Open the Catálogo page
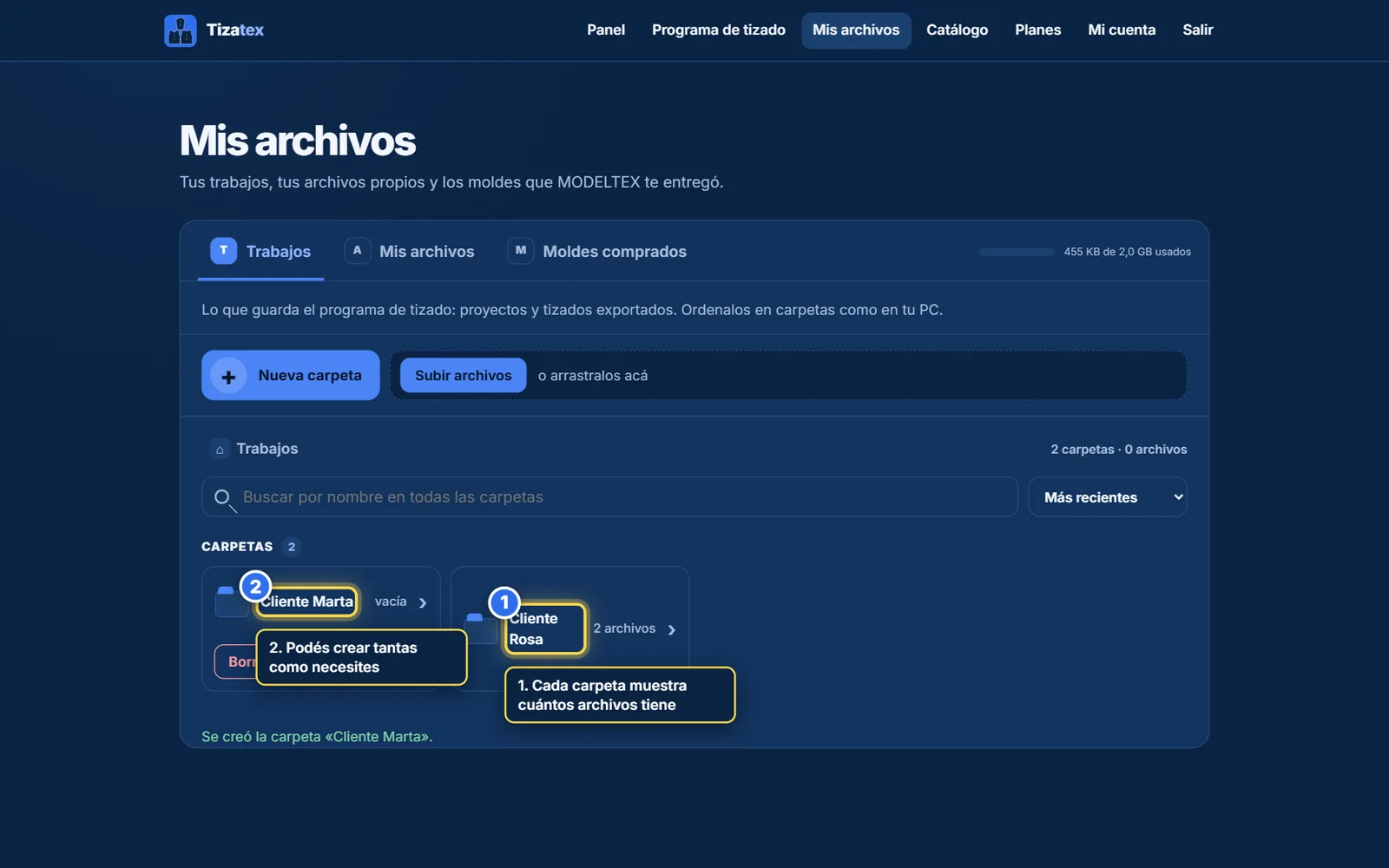This screenshot has height=868, width=1389. 957,30
